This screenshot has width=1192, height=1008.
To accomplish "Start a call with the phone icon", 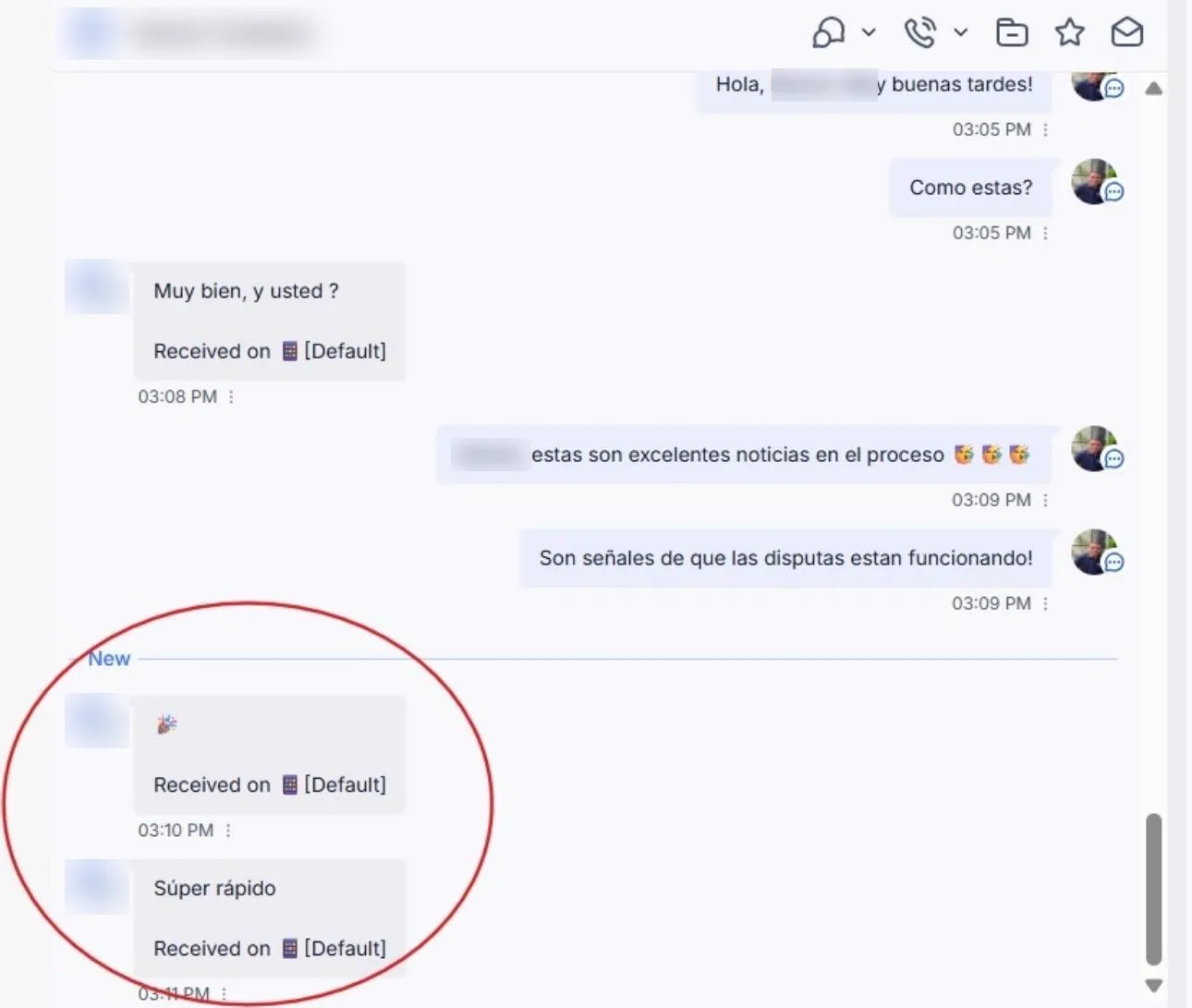I will (x=920, y=33).
